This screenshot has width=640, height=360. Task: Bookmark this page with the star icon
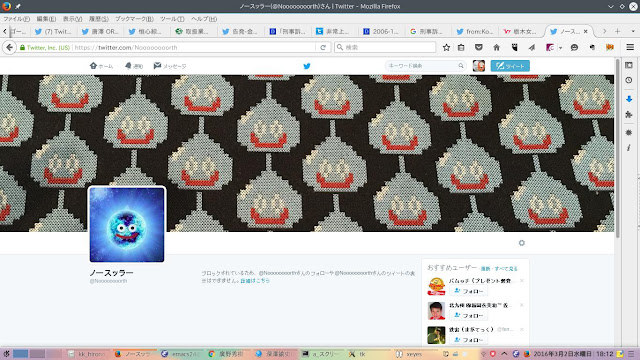447,47
